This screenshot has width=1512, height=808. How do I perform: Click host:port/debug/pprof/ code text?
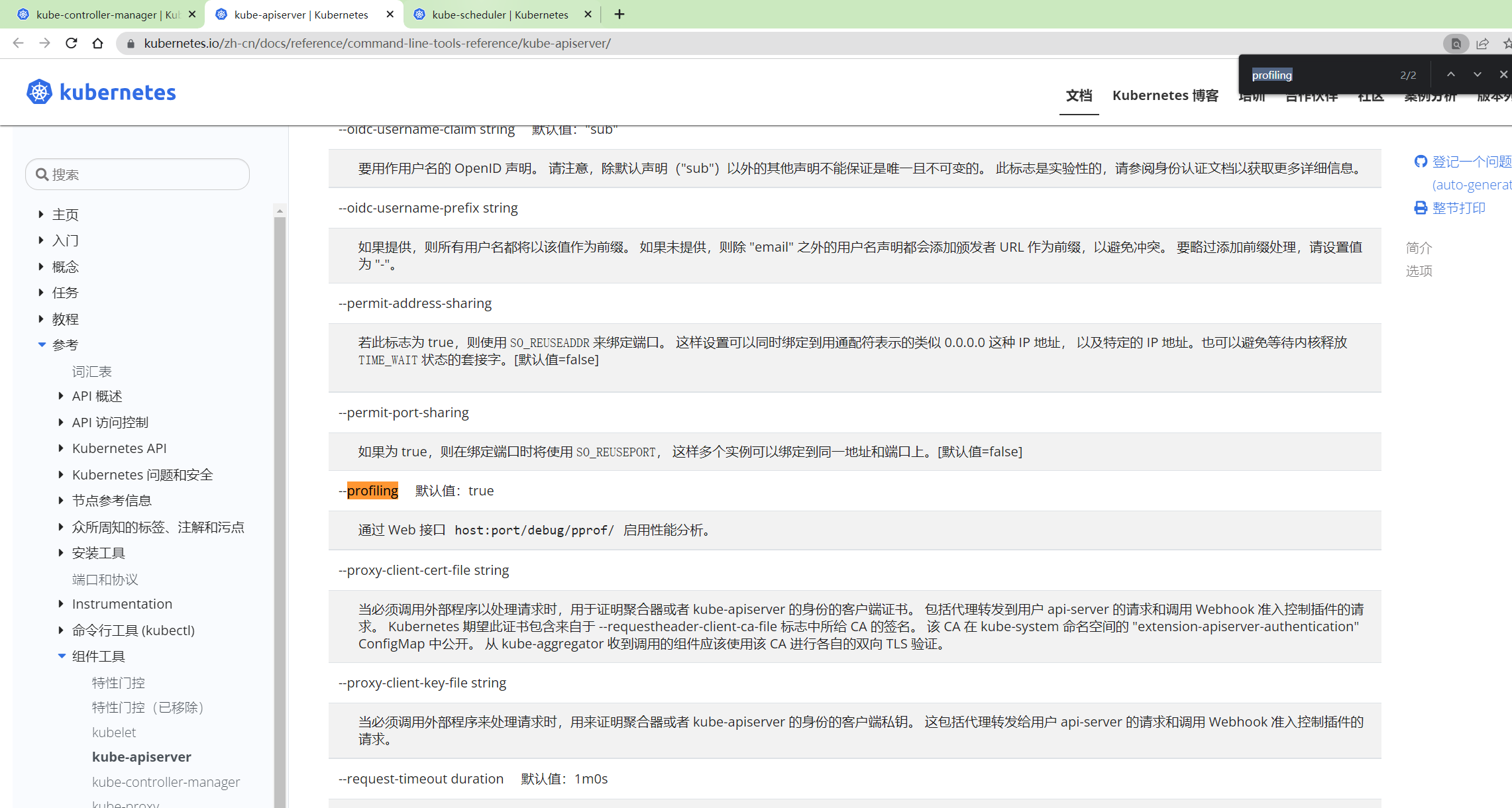pos(534,530)
